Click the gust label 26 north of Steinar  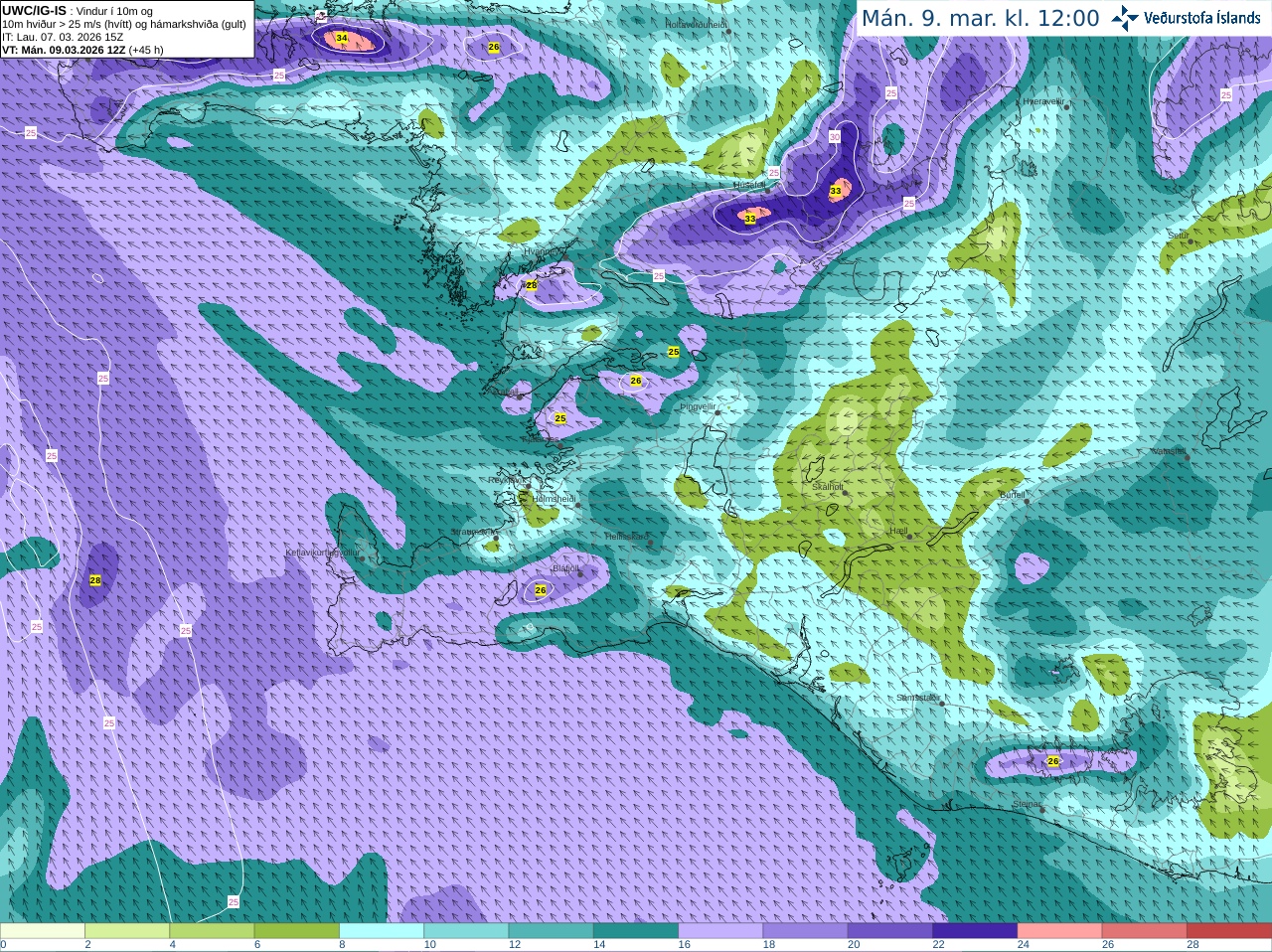[x=1053, y=761]
